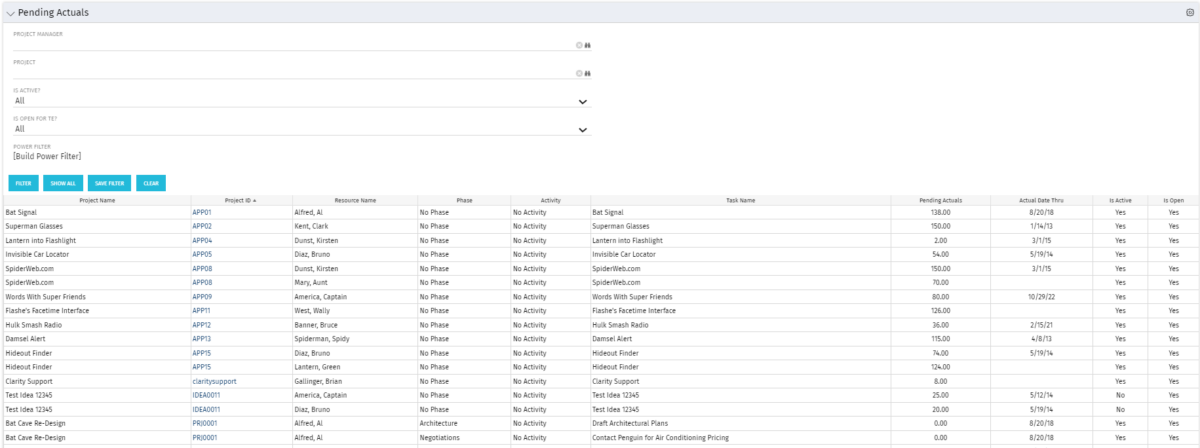
Task: Sort by Actual Date Thru column header
Action: point(1042,201)
